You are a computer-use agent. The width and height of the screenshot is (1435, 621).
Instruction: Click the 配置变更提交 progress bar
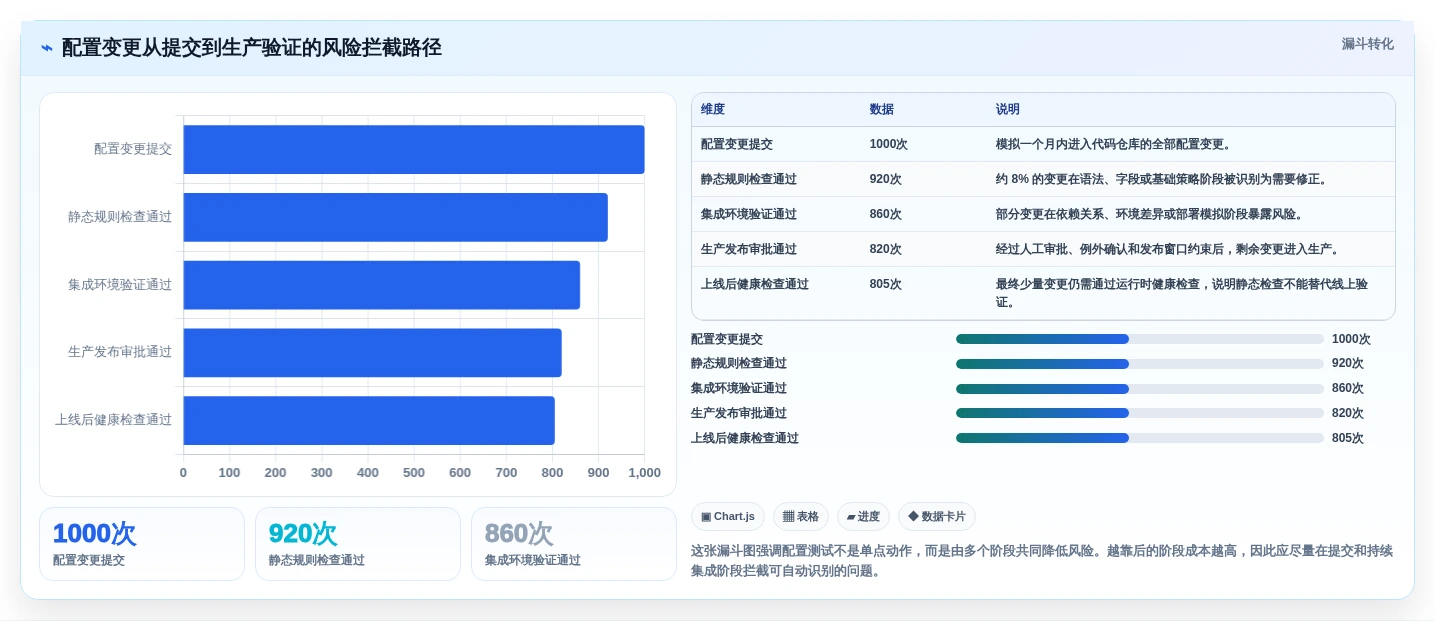tap(1140, 339)
